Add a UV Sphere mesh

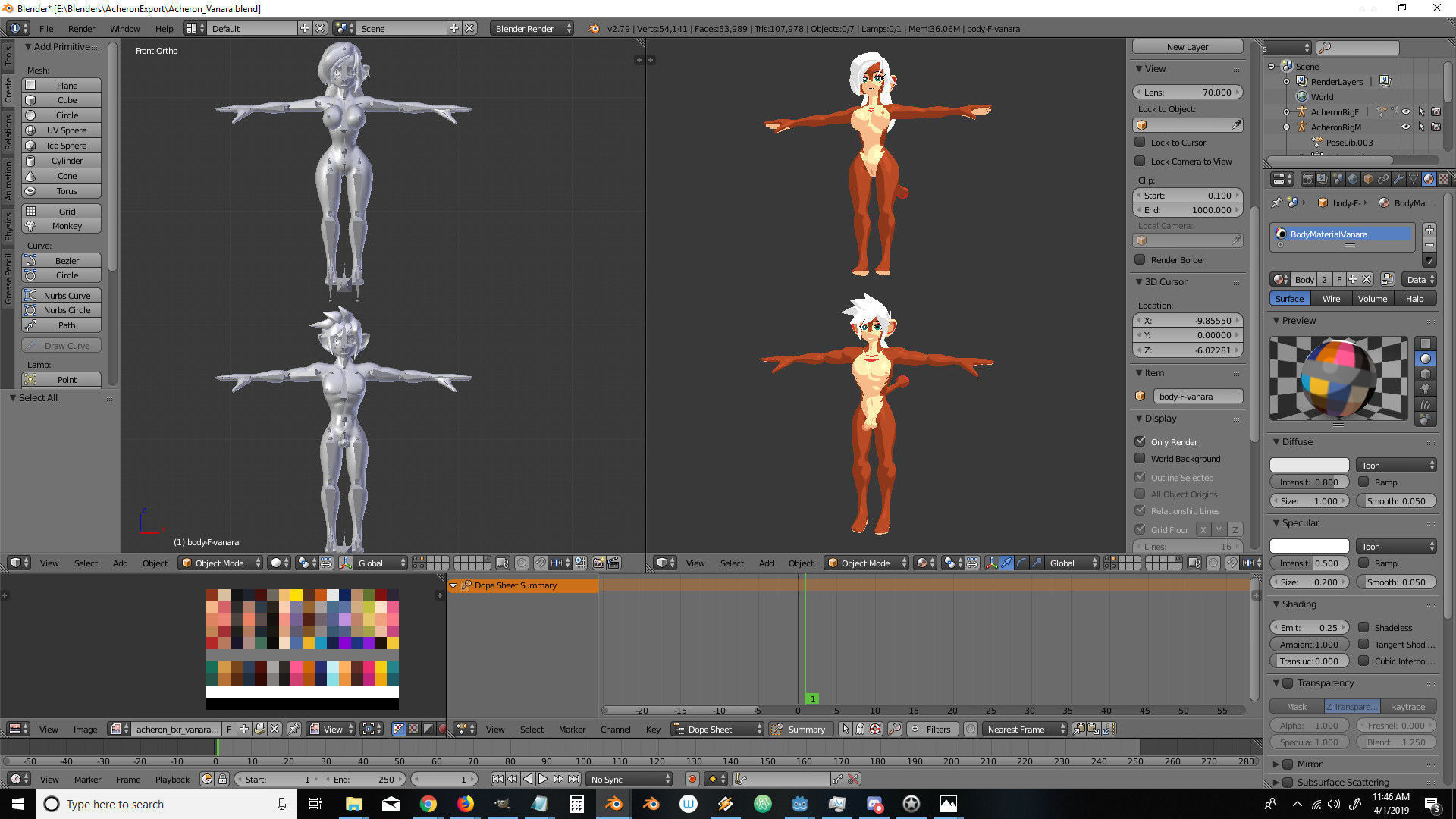61,130
